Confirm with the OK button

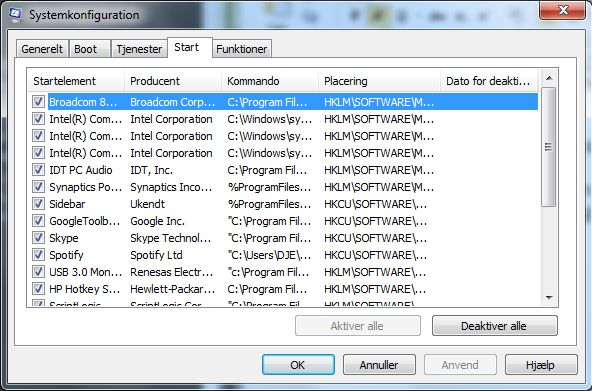[298, 365]
